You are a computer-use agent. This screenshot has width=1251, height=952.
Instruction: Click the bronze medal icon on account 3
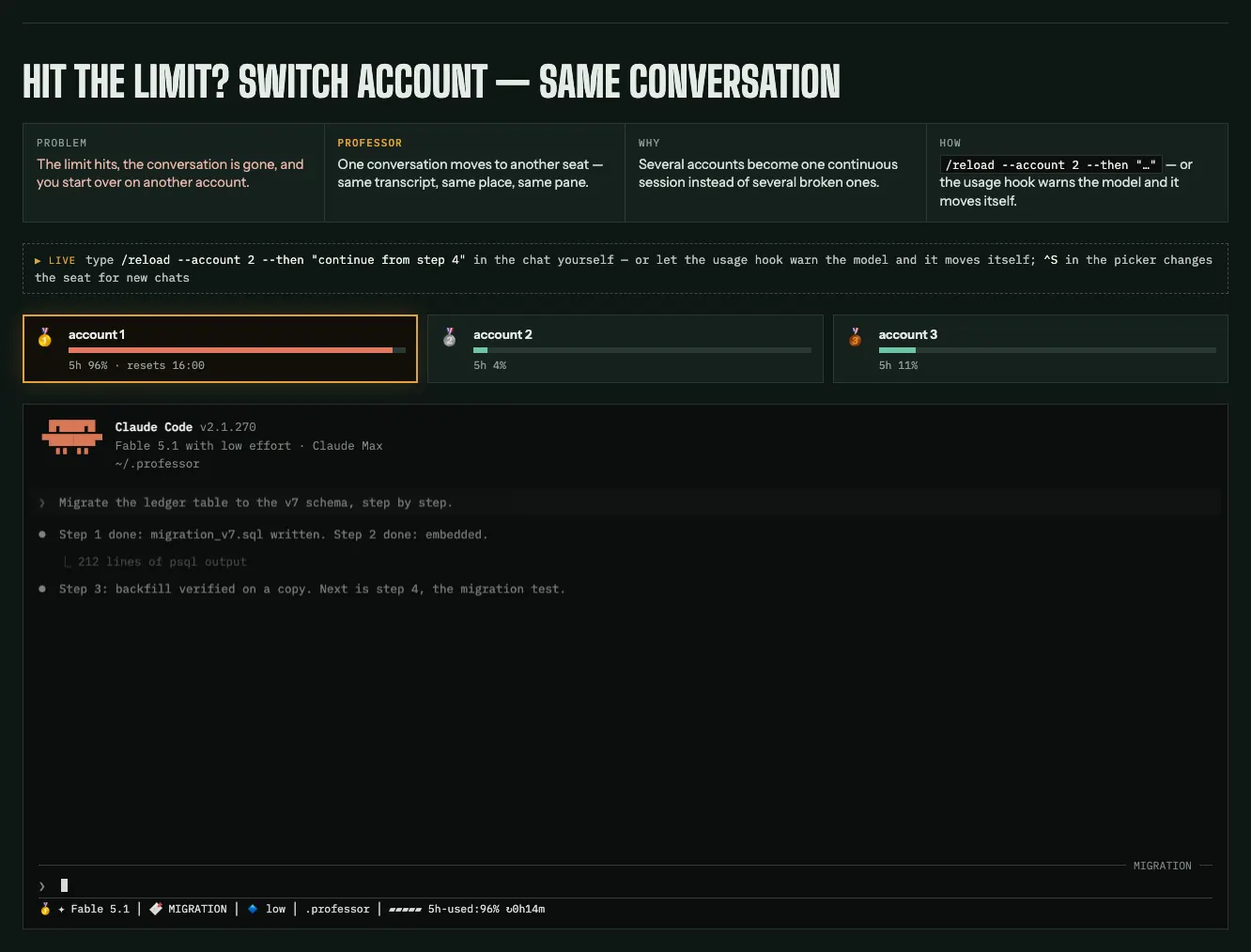click(x=855, y=336)
